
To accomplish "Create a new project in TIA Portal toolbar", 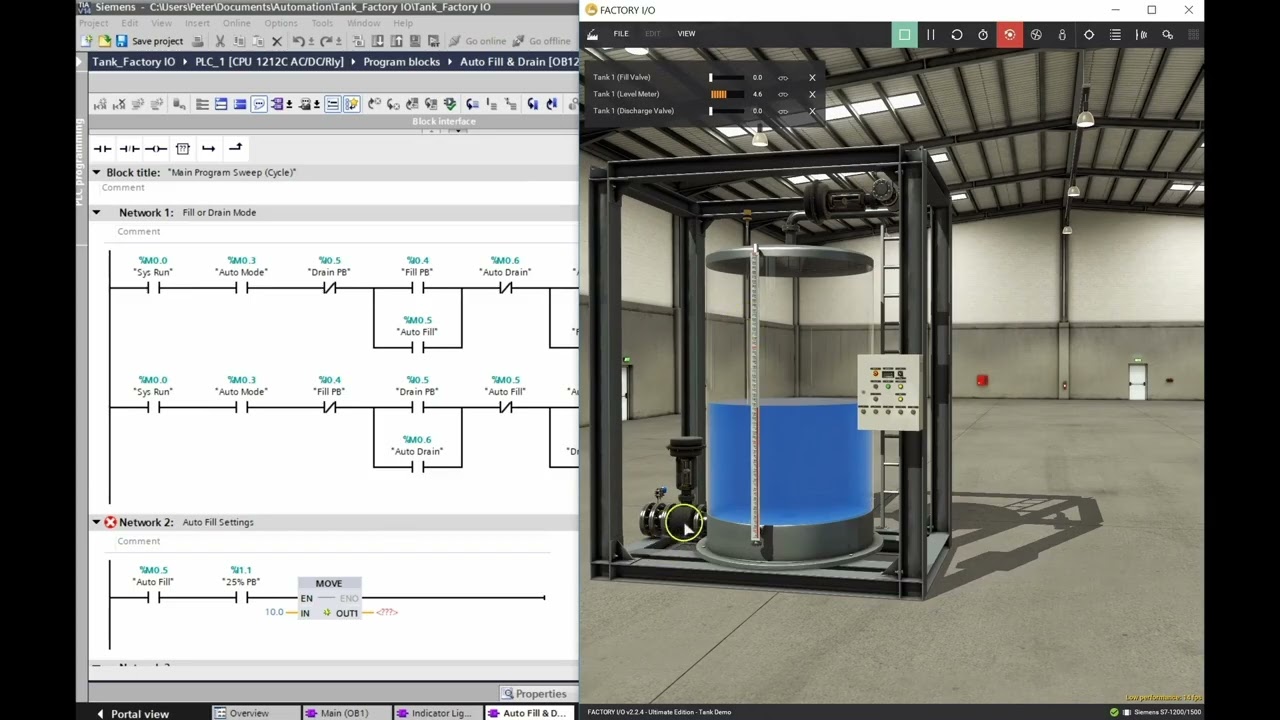I will pos(87,41).
